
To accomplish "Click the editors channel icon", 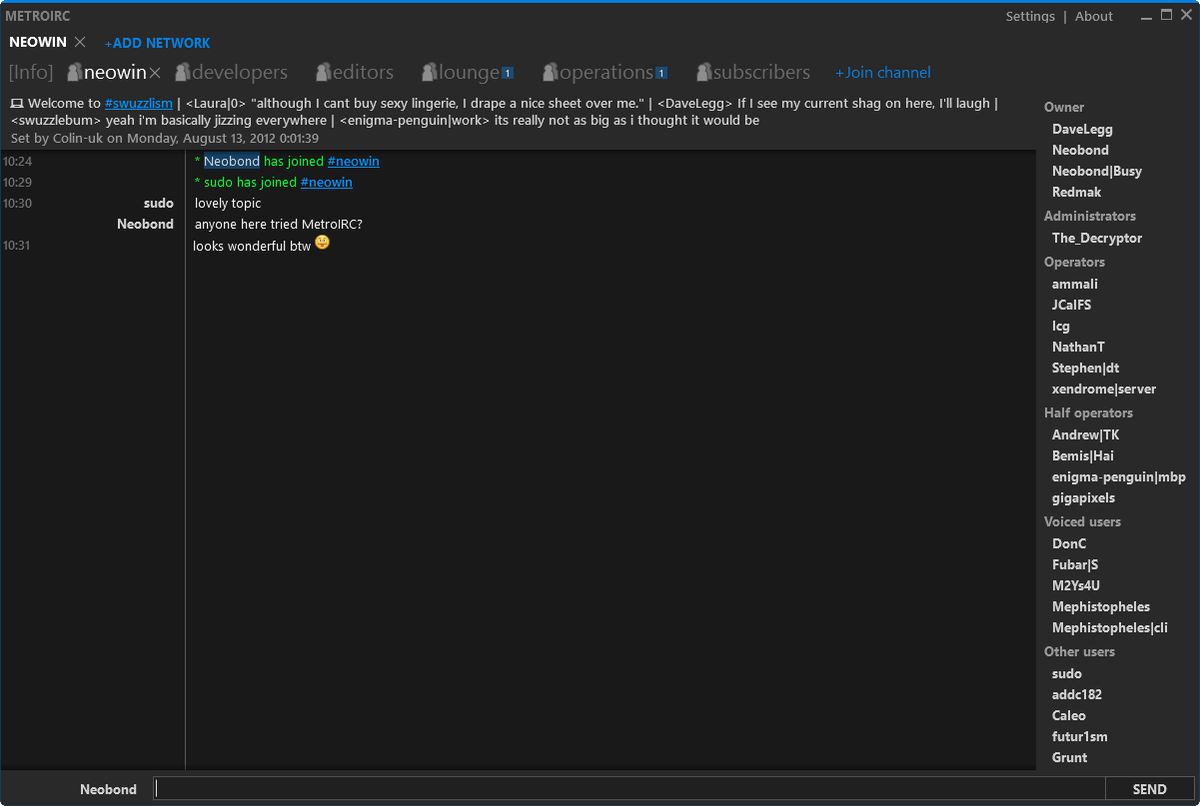I will click(321, 71).
